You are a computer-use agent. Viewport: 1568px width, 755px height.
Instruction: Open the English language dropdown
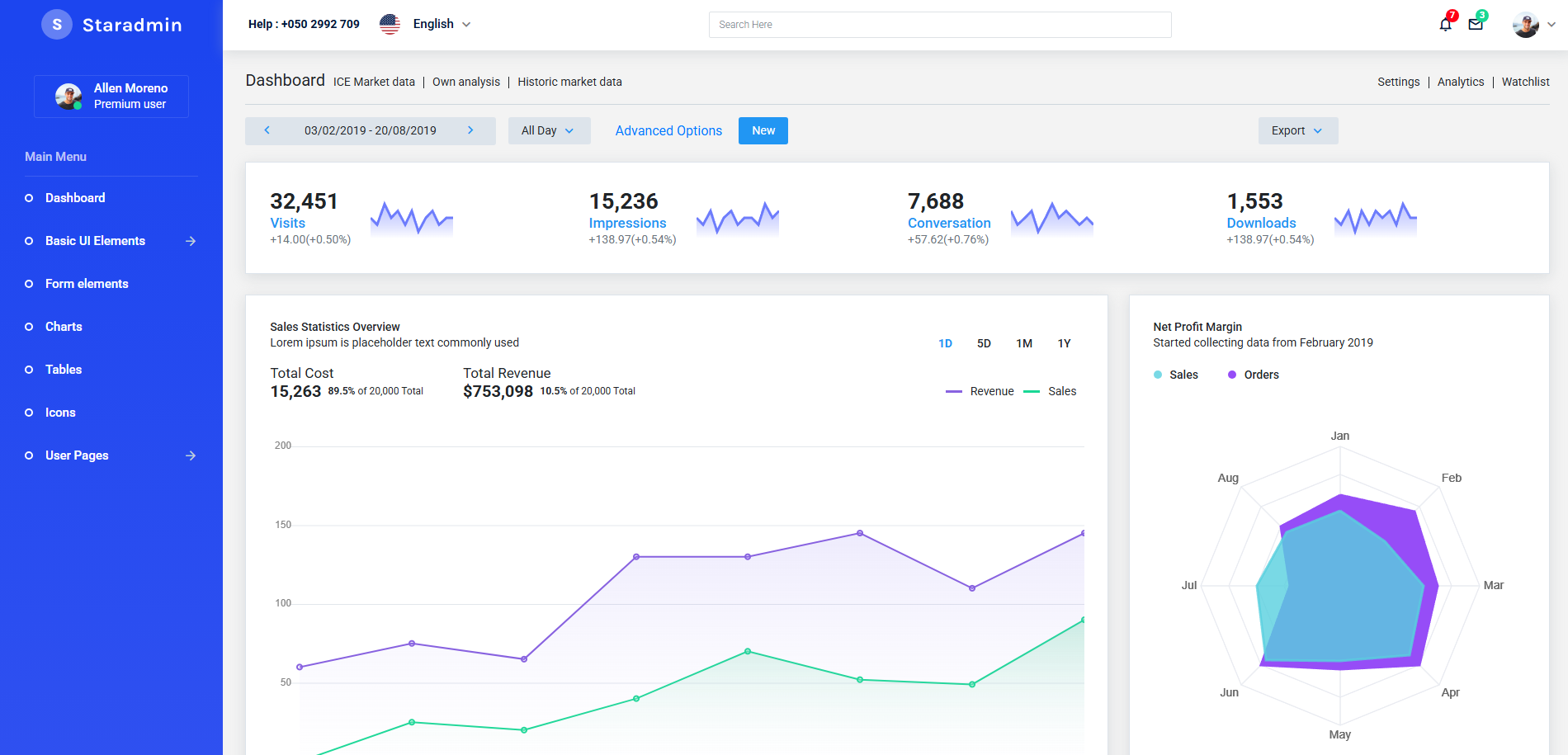[442, 24]
